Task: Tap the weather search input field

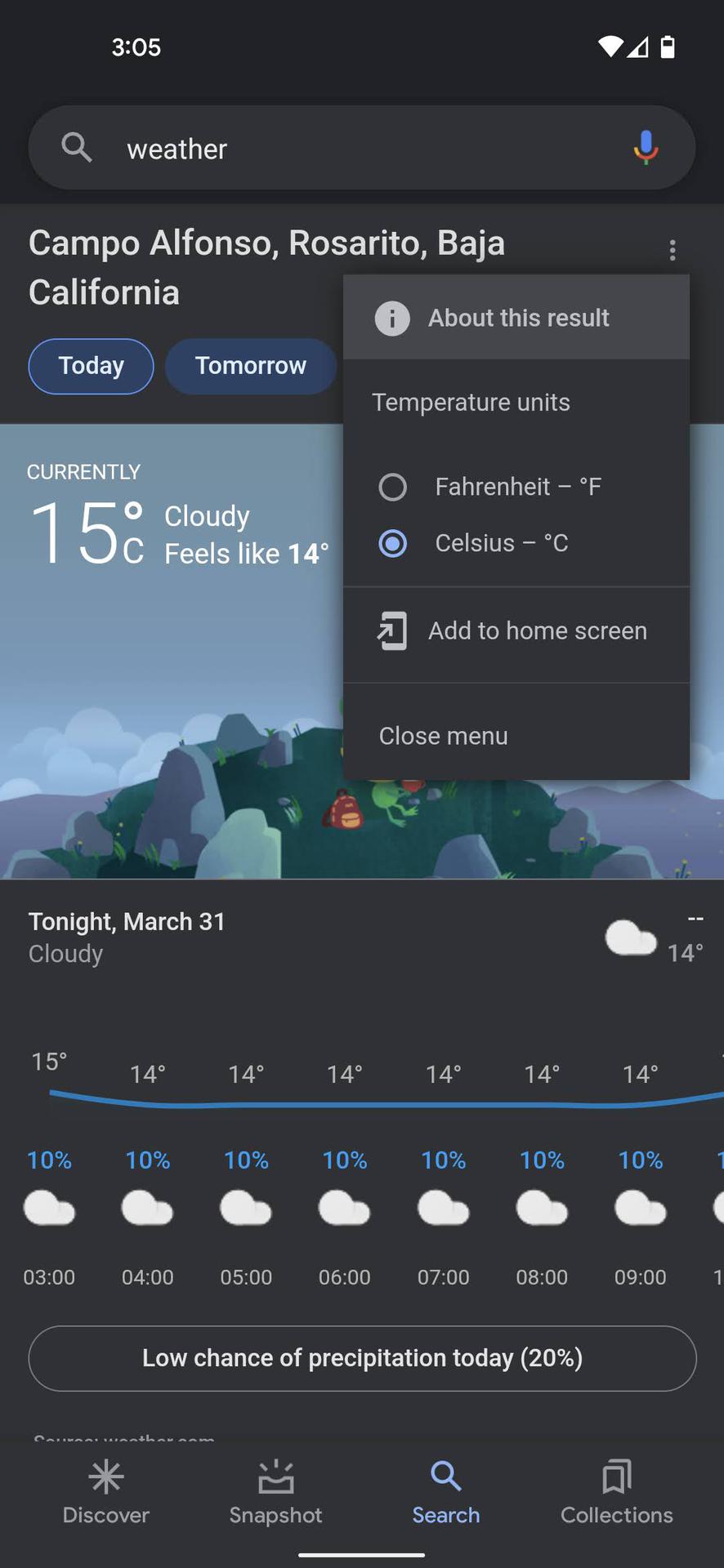Action: point(360,149)
